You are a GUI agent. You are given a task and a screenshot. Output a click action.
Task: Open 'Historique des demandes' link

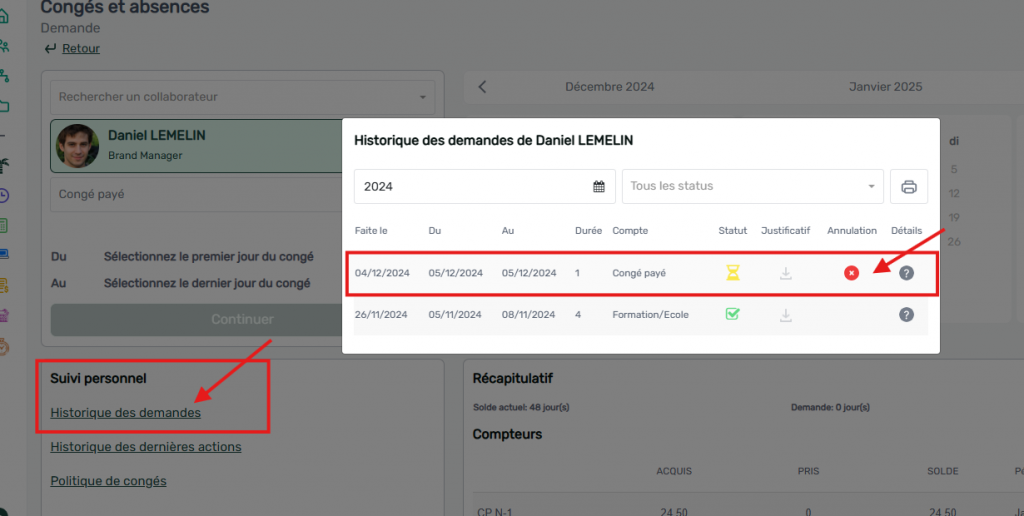125,412
